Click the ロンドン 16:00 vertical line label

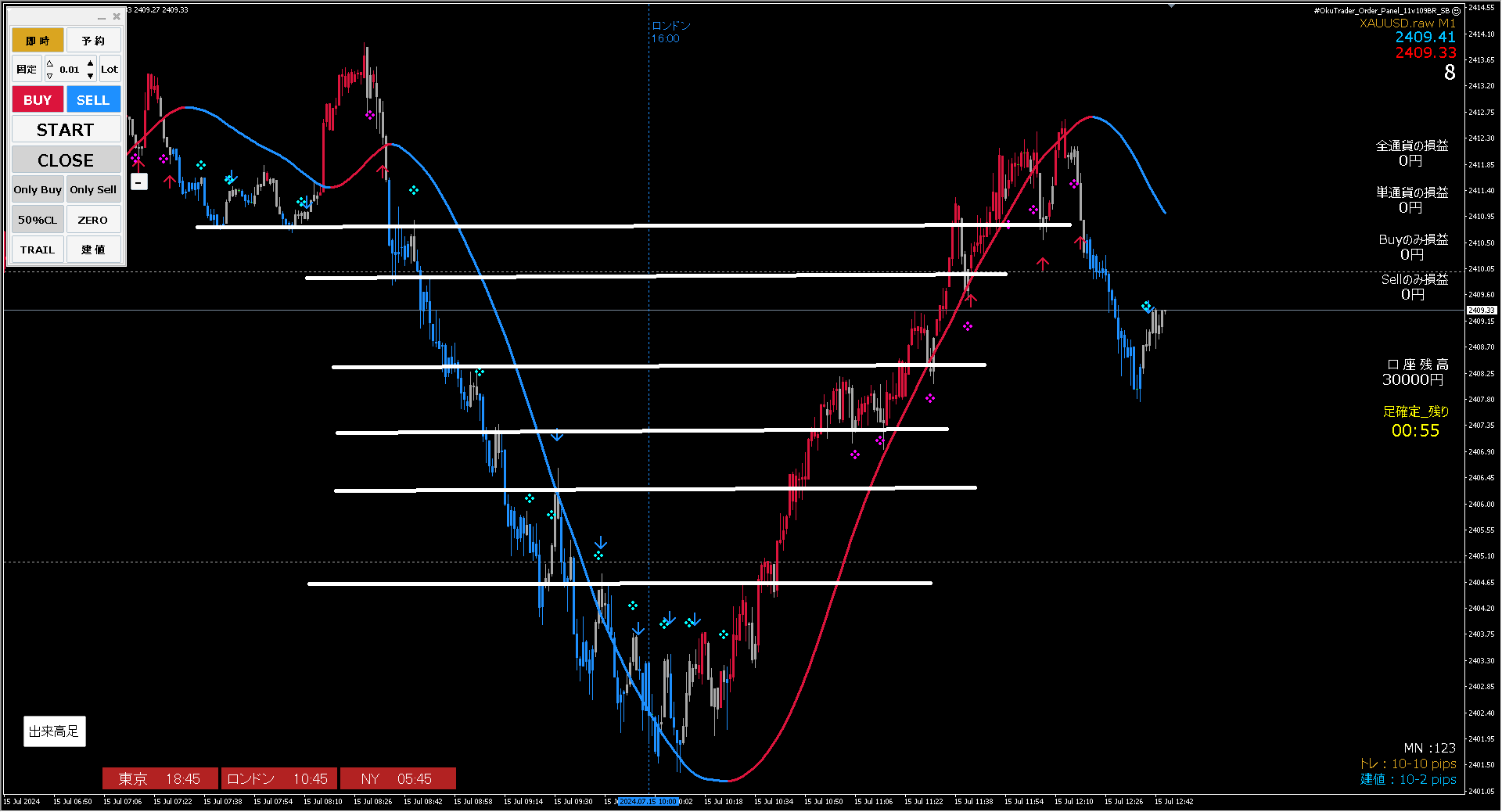(x=670, y=32)
